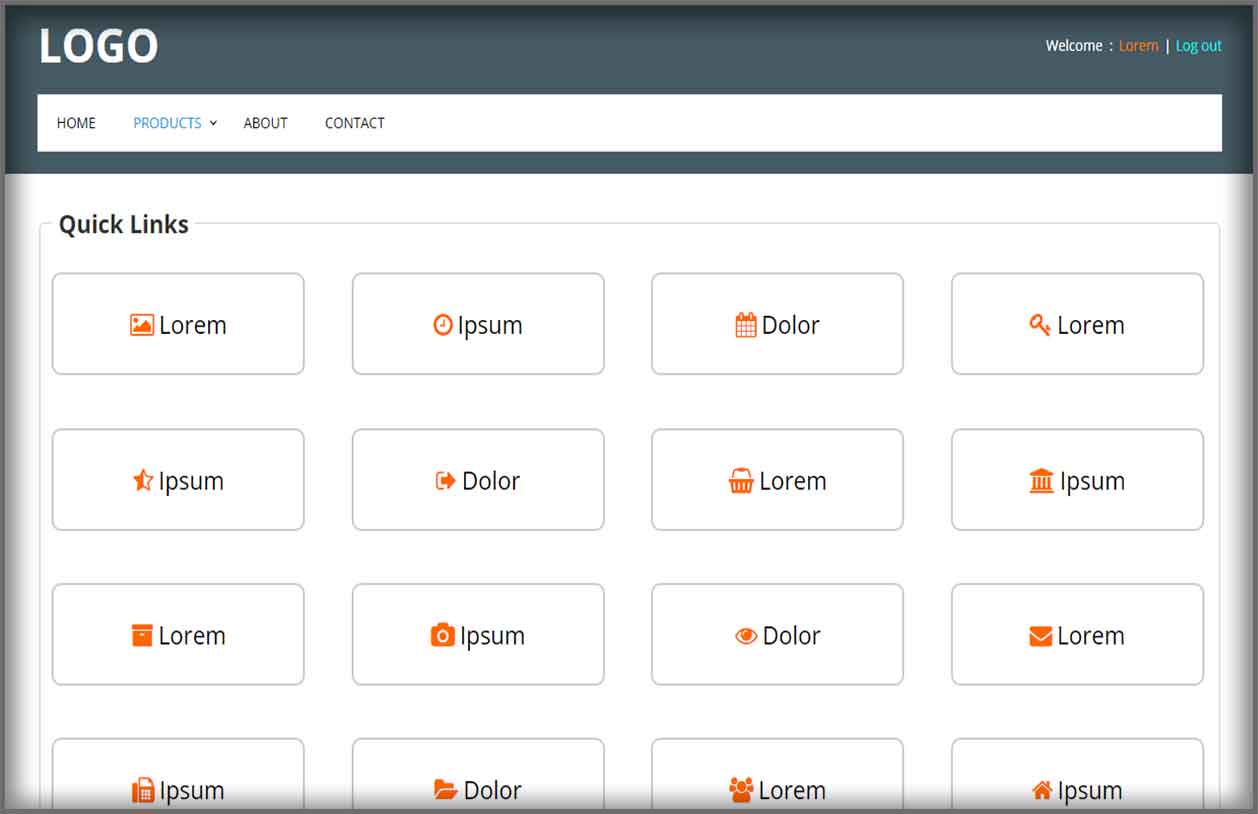Open the Lorem username link
Image resolution: width=1258 pixels, height=814 pixels.
pos(1138,46)
